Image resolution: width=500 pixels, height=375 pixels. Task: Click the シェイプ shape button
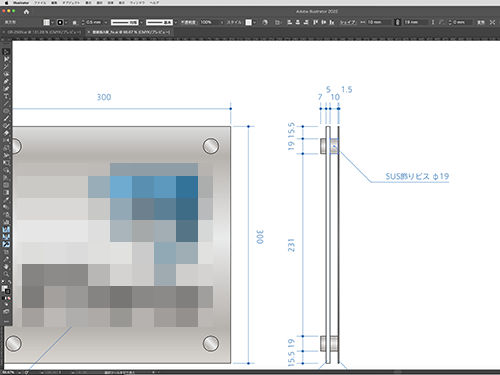pyautogui.click(x=348, y=22)
